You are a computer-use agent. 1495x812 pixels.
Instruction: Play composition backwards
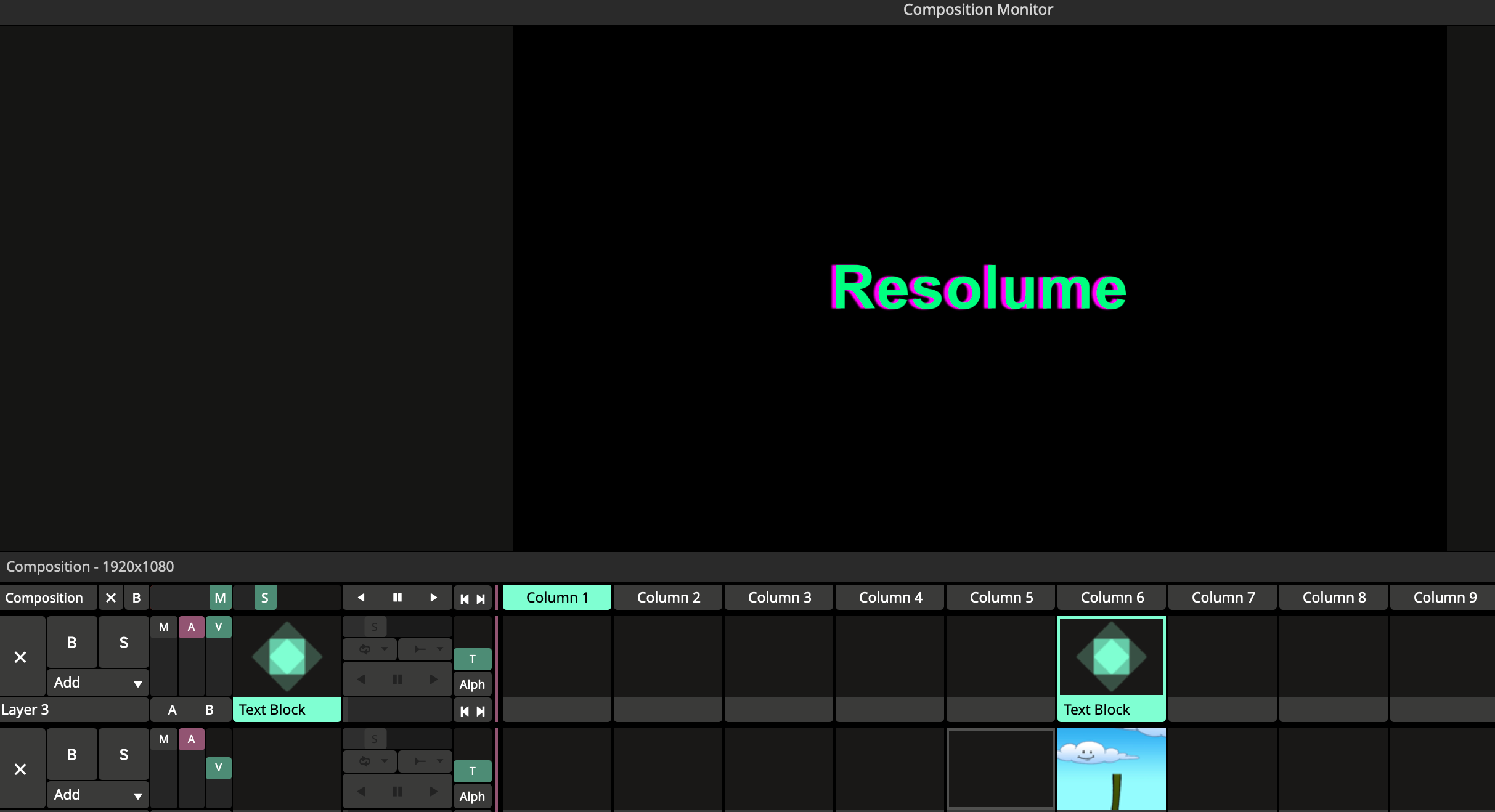tap(361, 598)
